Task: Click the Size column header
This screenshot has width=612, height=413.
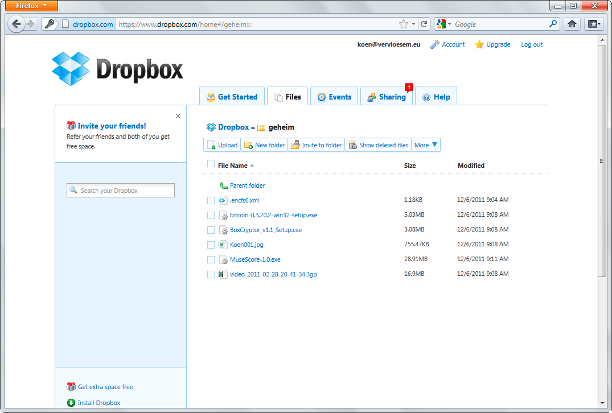Action: pyautogui.click(x=410, y=166)
